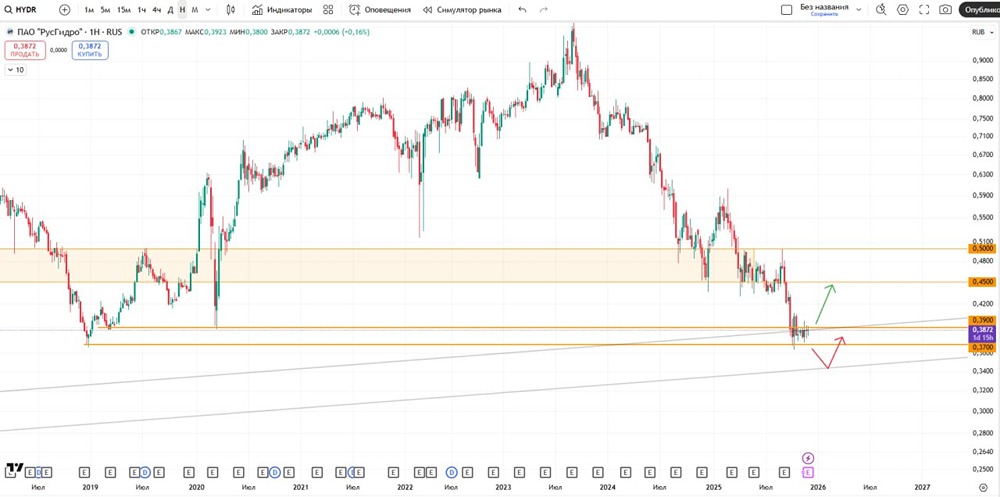Switch to the 15м timeframe
Image resolution: width=1000 pixels, height=497 pixels.
pos(124,10)
